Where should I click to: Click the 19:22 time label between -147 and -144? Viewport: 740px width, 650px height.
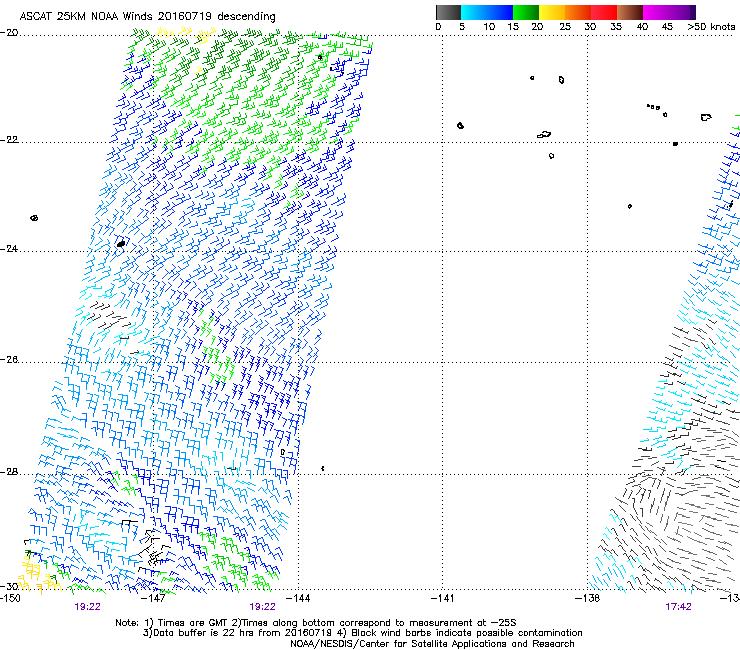[262, 607]
